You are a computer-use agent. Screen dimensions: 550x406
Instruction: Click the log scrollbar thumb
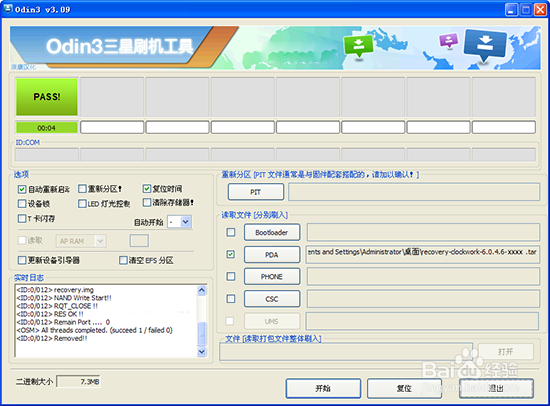point(202,334)
